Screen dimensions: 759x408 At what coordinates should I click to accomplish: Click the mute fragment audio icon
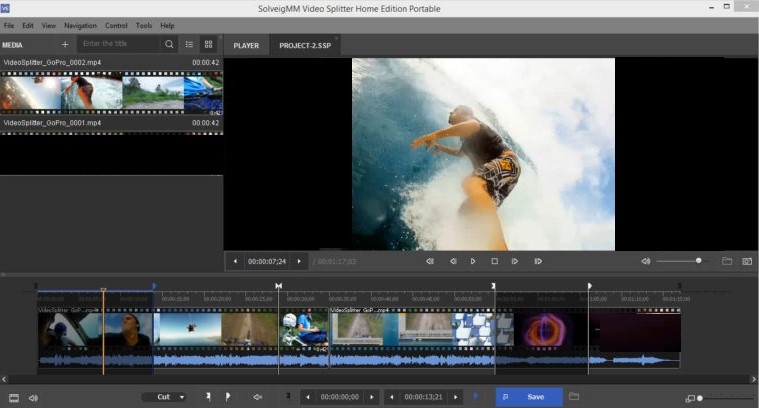pyautogui.click(x=258, y=397)
